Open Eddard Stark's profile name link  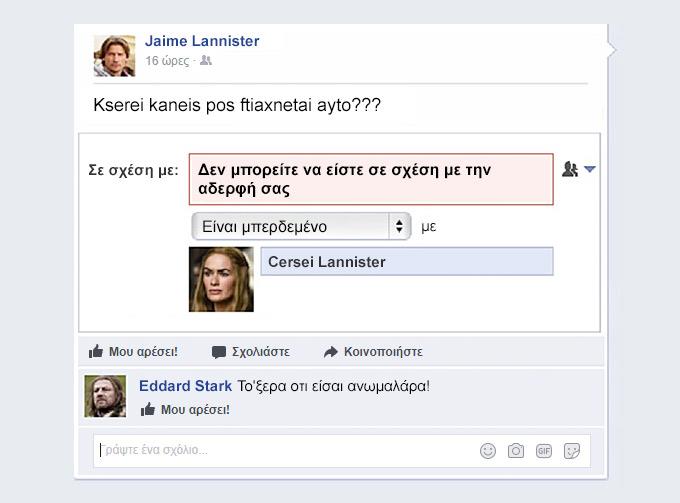(x=185, y=386)
